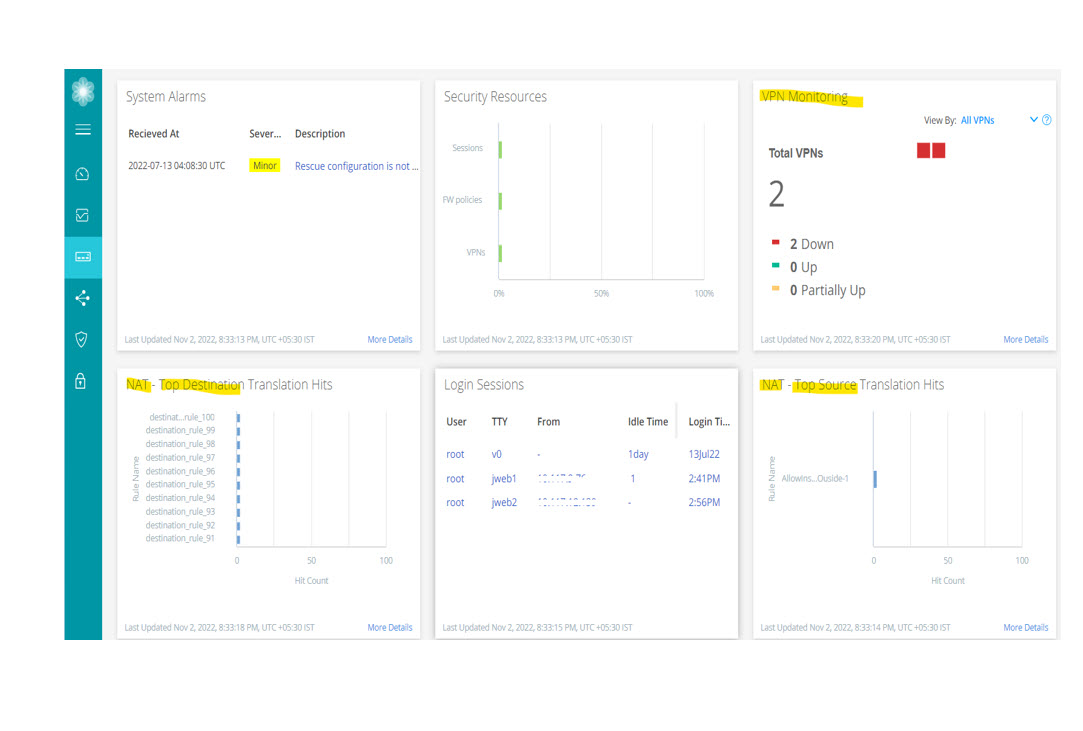Open More Details in System Alarms
This screenshot has width=1083, height=731.
[x=390, y=339]
